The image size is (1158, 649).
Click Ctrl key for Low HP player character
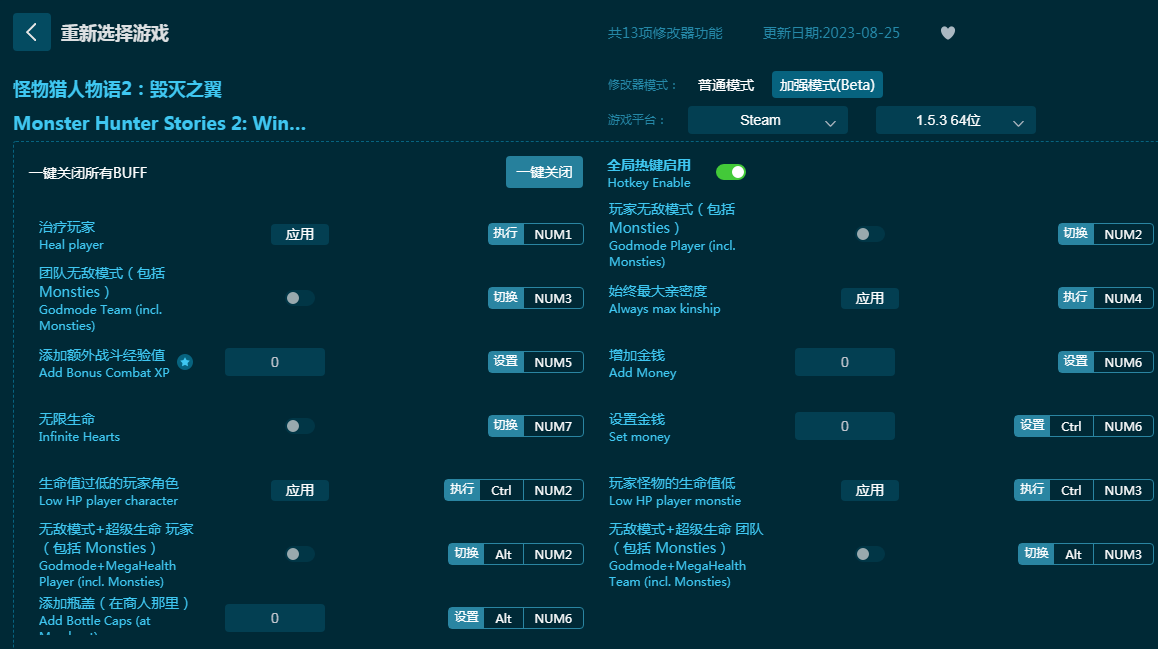pyautogui.click(x=501, y=490)
